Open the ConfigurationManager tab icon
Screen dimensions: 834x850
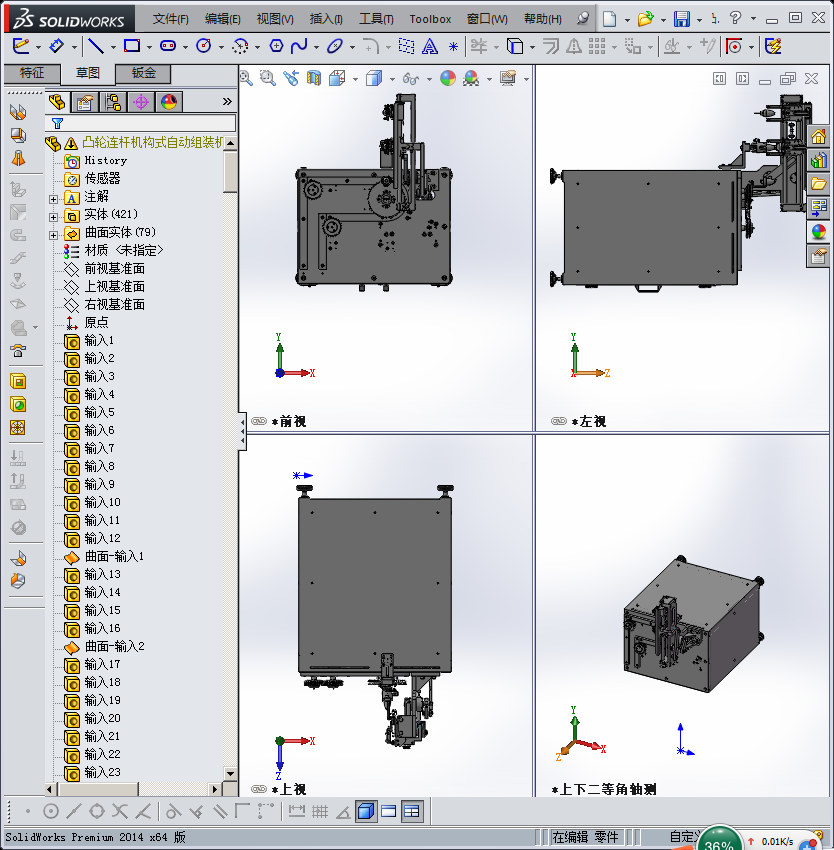click(113, 102)
